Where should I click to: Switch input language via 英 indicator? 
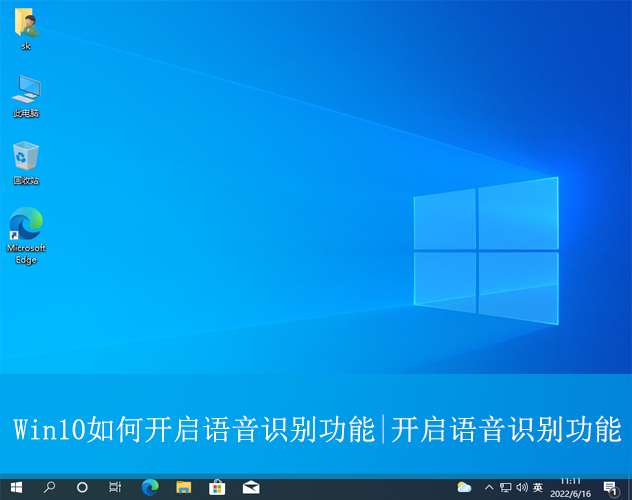coord(538,487)
